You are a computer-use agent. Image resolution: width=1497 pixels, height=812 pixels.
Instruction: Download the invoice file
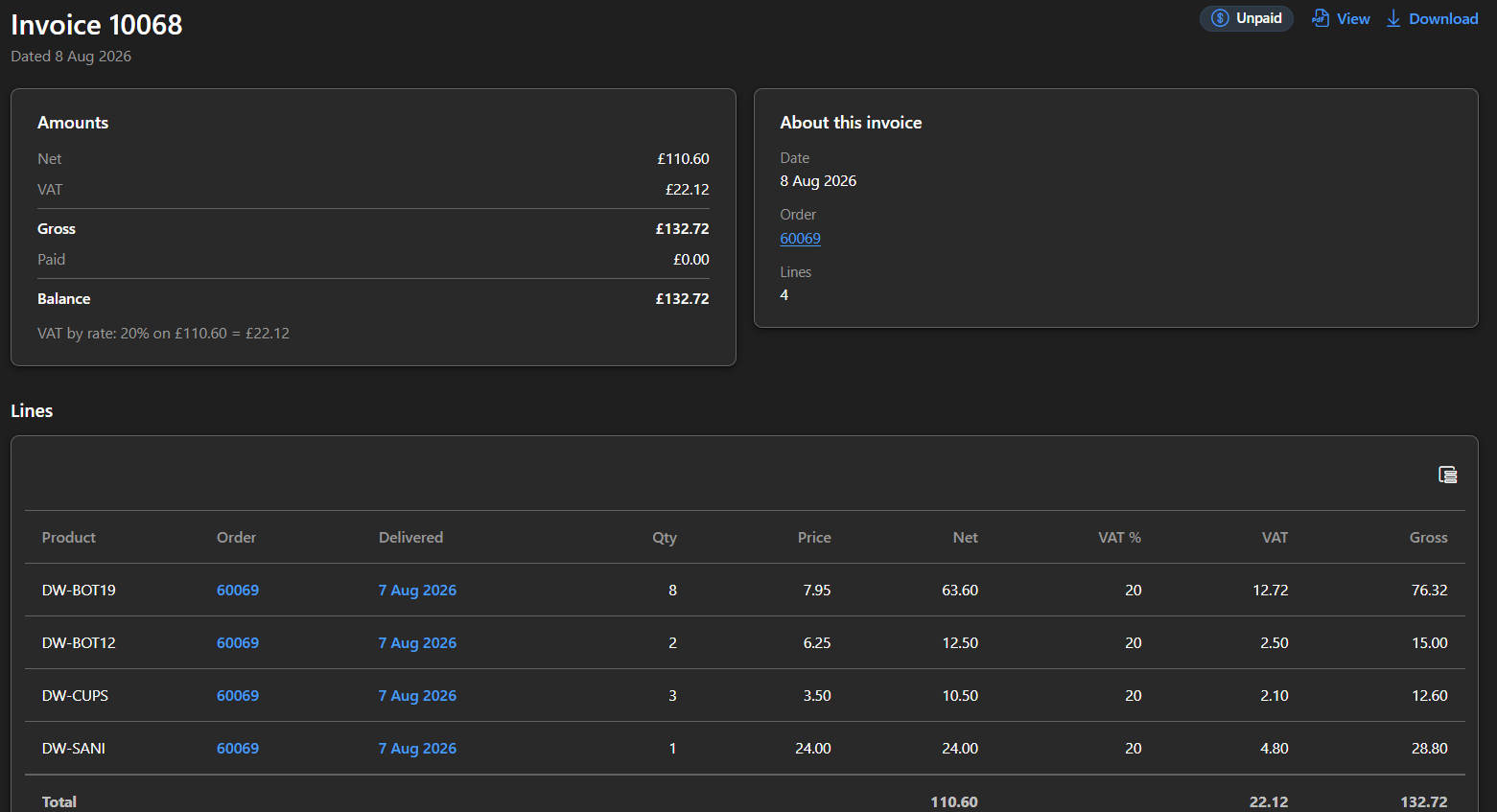point(1432,18)
